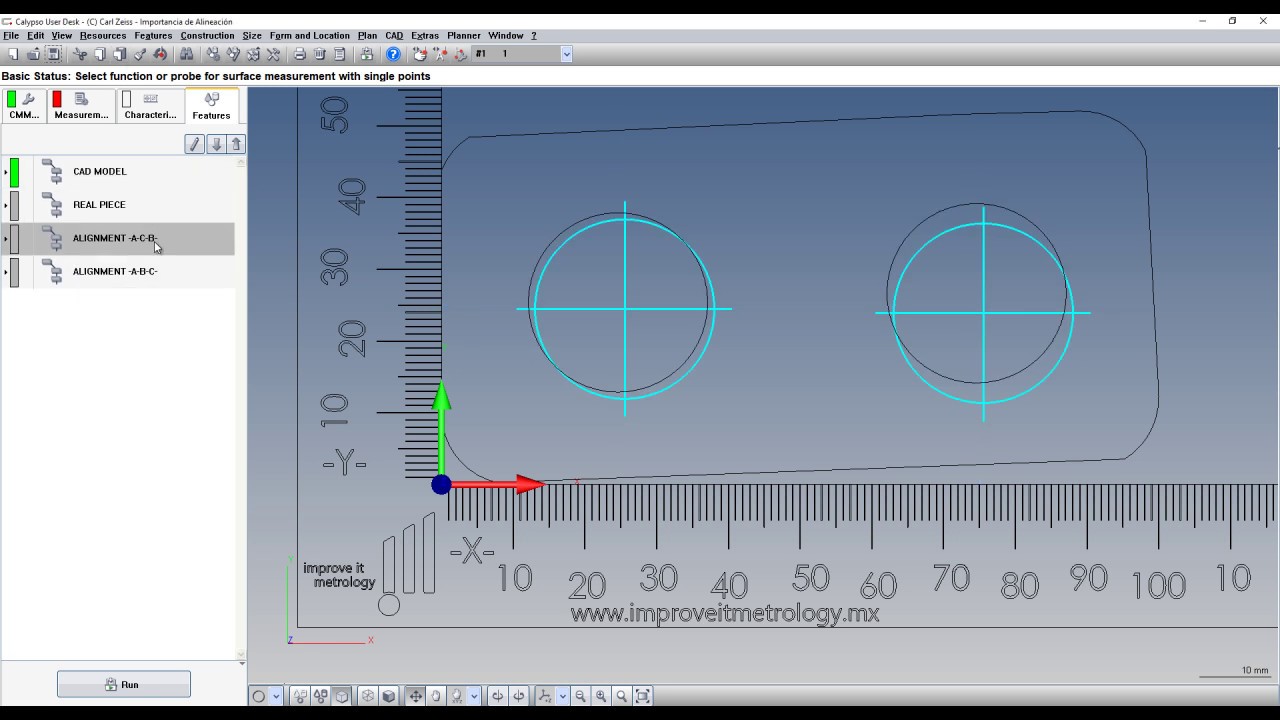The height and width of the screenshot is (720, 1280).
Task: Click the Print icon in top toolbar
Action: pyautogui.click(x=299, y=54)
